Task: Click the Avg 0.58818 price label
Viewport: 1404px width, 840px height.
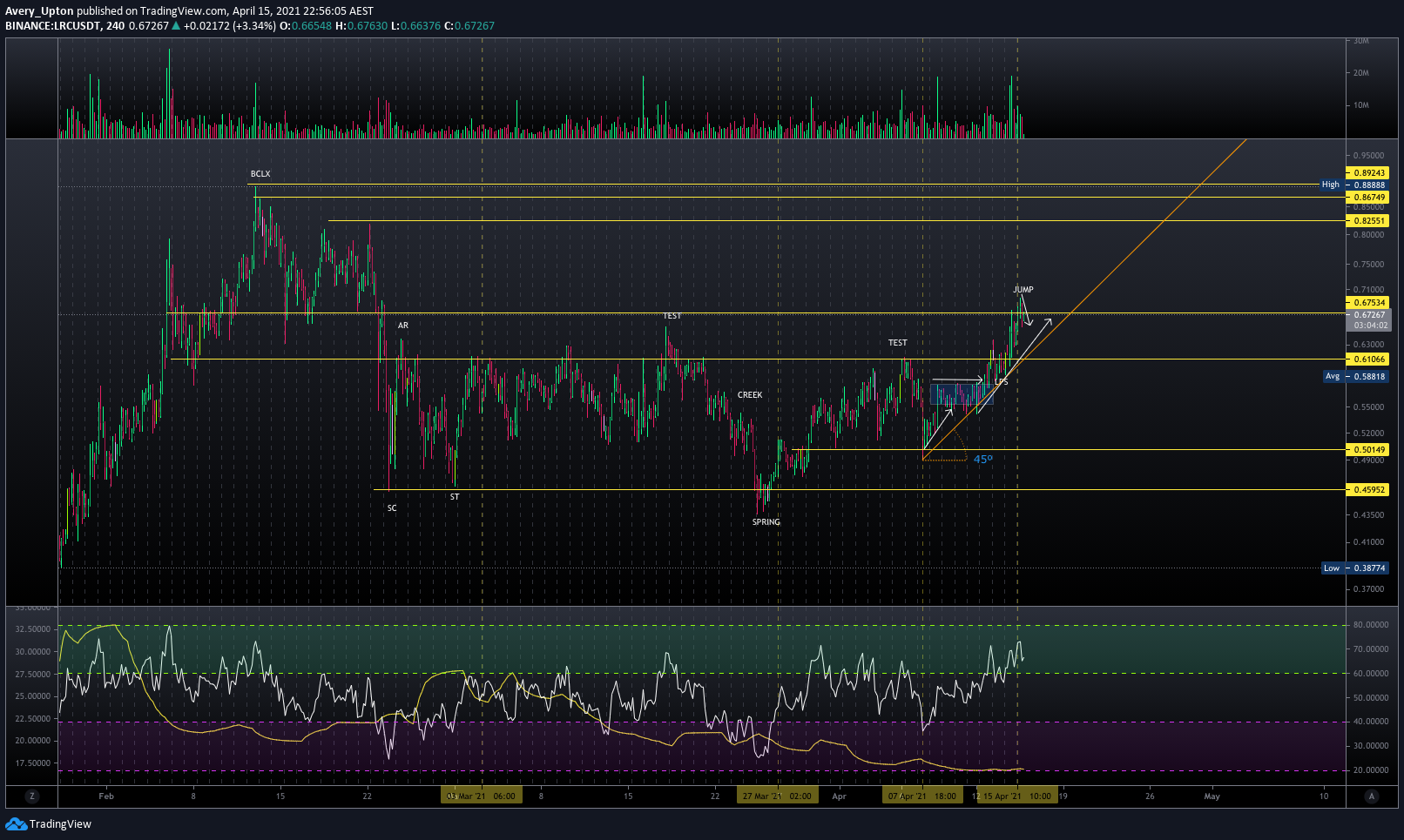Action: click(1356, 376)
